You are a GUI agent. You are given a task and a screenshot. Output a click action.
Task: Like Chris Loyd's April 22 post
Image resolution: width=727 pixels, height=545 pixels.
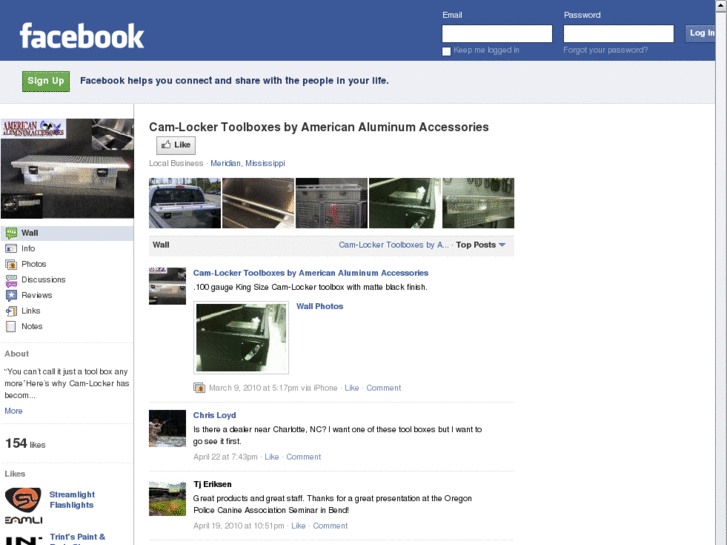pyautogui.click(x=272, y=457)
